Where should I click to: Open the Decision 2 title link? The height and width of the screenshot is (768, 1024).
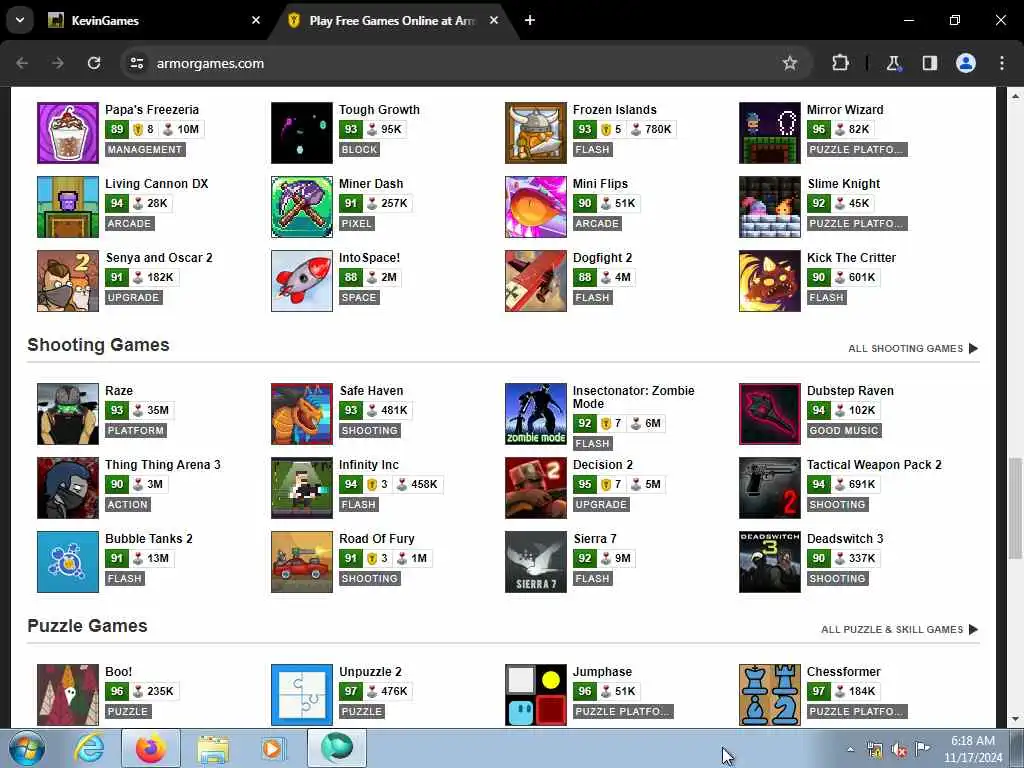603,465
